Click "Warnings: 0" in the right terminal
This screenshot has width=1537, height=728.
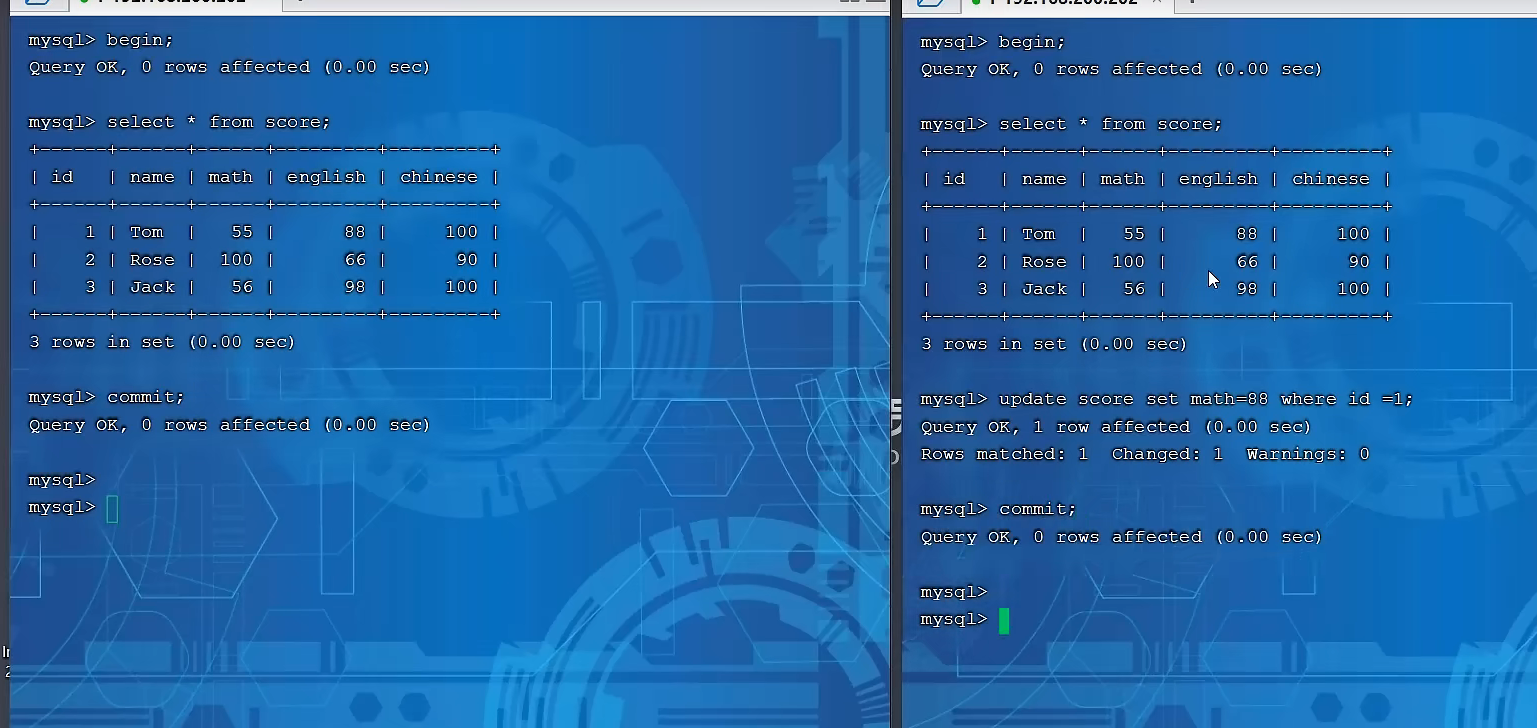pyautogui.click(x=1308, y=454)
